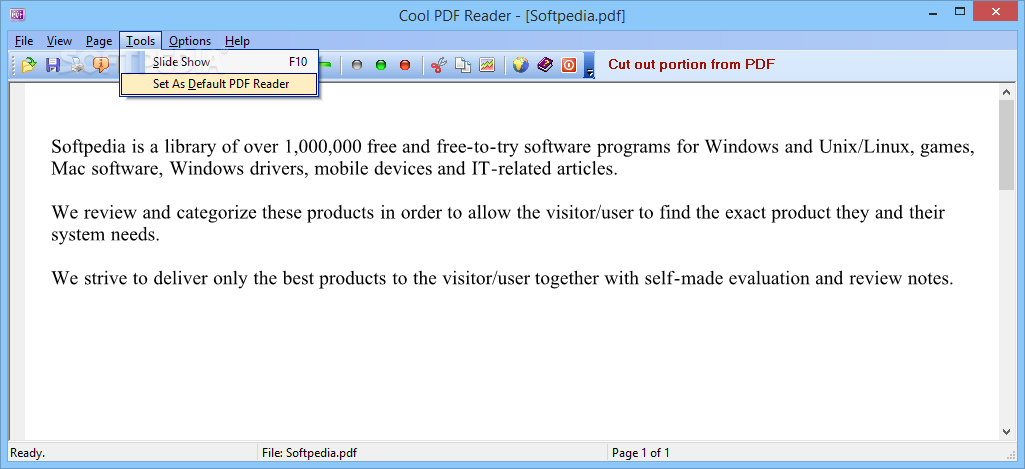Click the vertical scrollbar up arrow
The image size is (1025, 469).
[x=1006, y=93]
